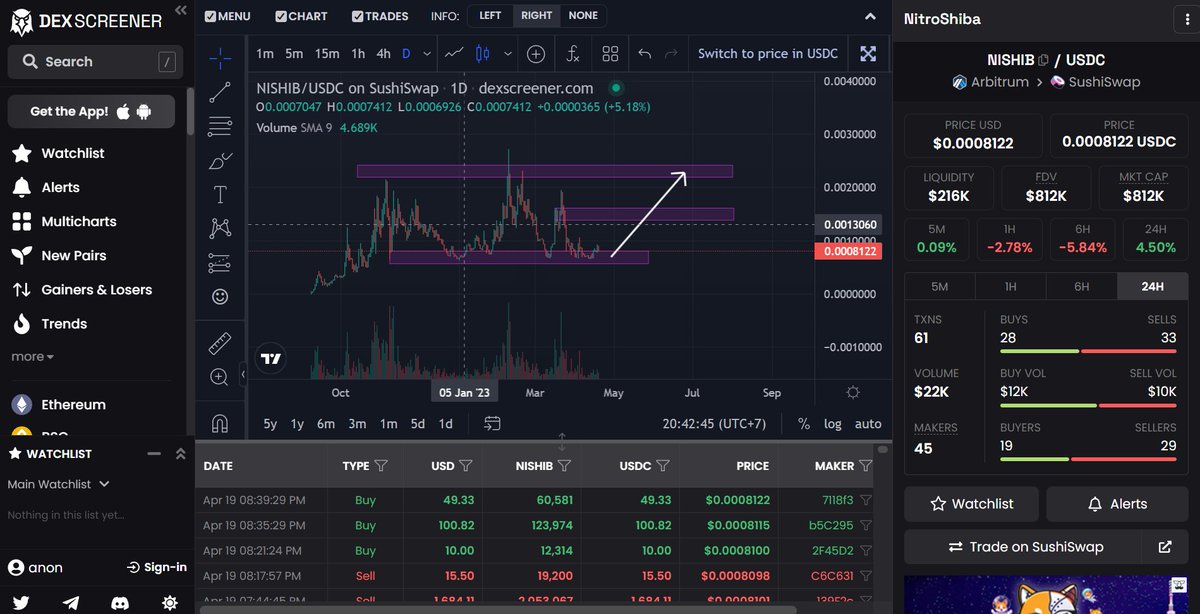
Task: Set info panel position to RIGHT
Action: (536, 16)
